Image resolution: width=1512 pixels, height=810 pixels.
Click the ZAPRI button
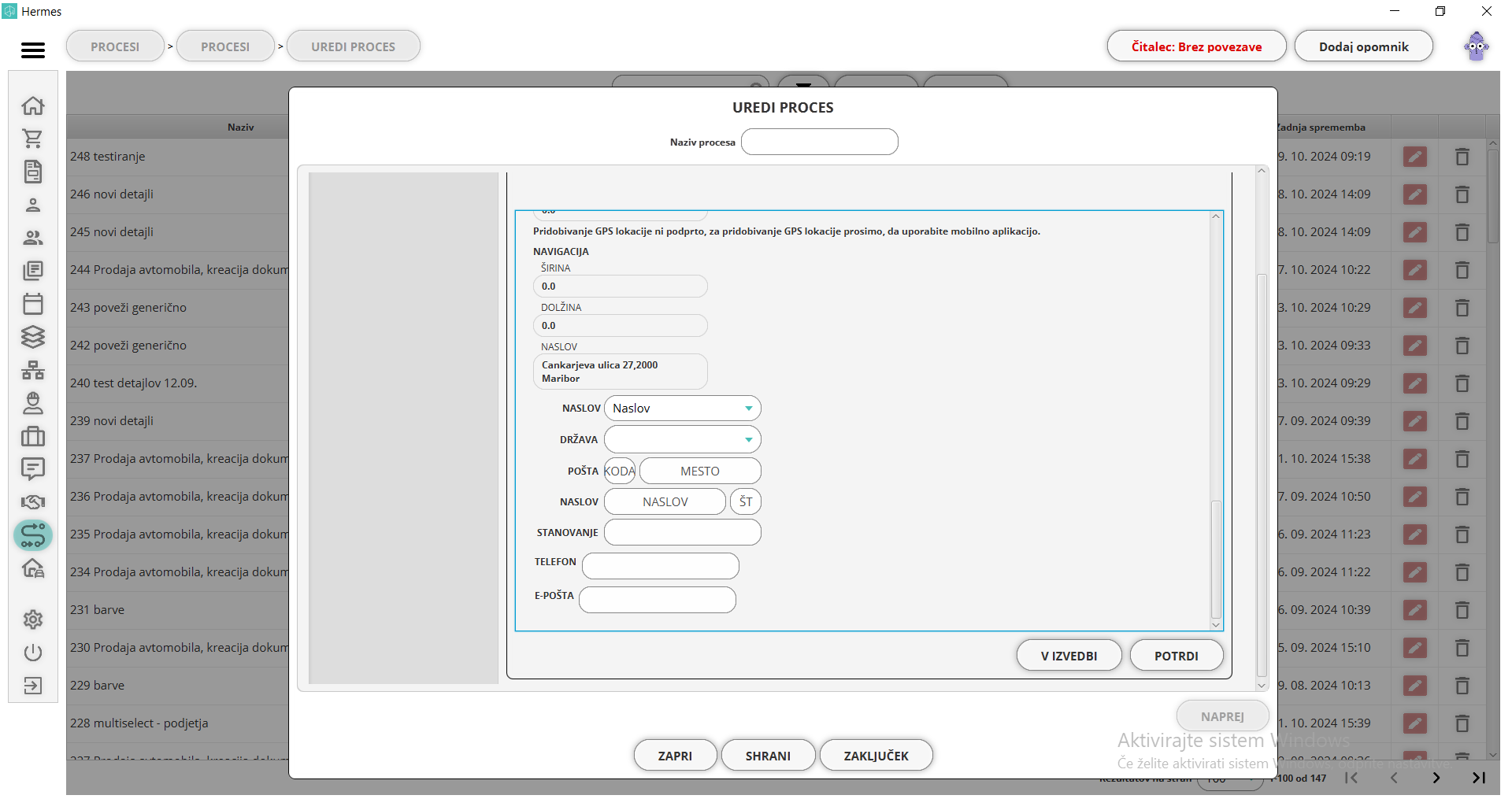pos(676,756)
